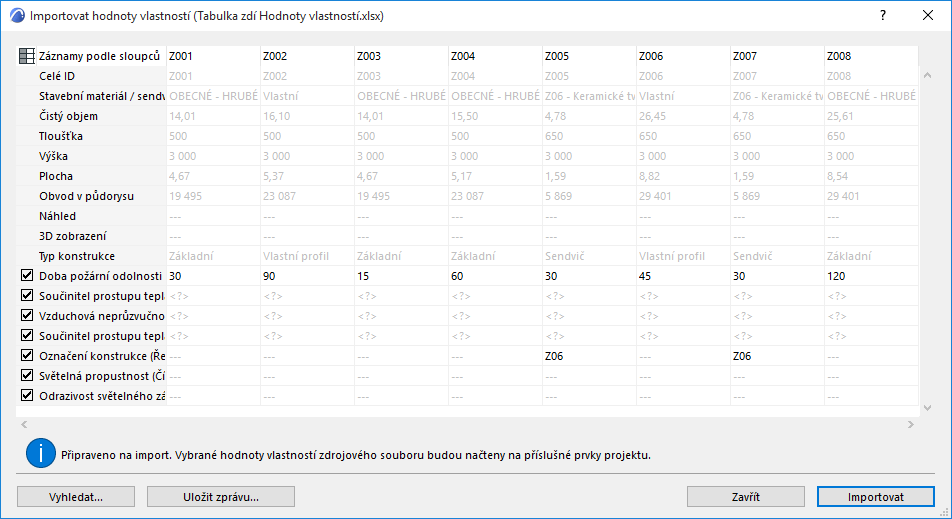Click the records-by-columns table icon

pyautogui.click(x=27, y=56)
